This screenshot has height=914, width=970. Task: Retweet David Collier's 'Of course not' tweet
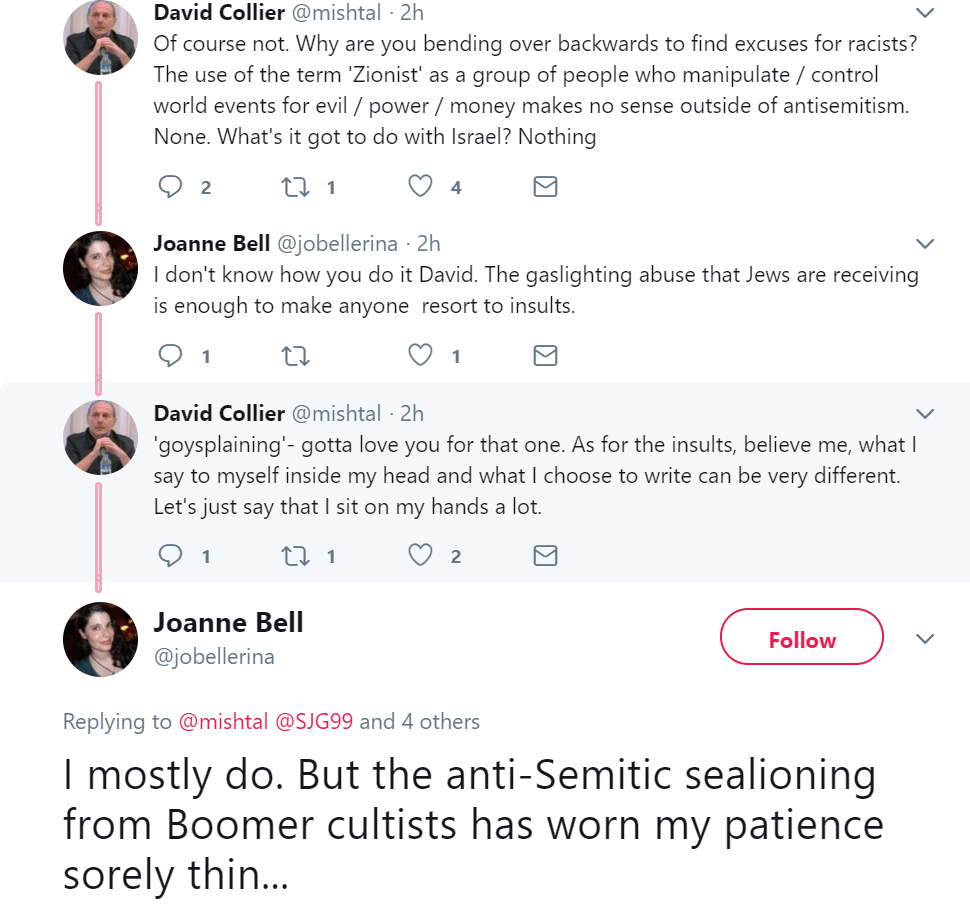(295, 187)
